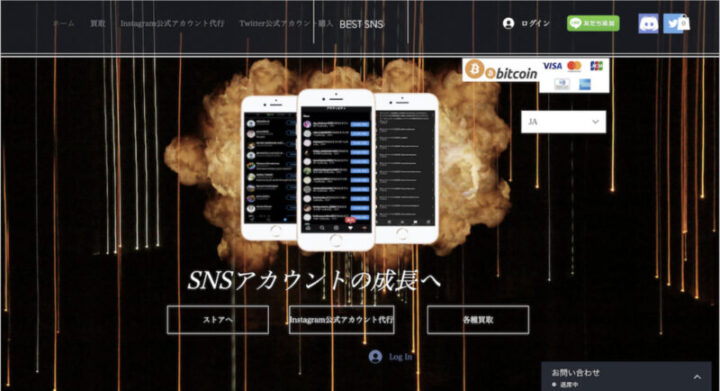Click the right phone mockup image

point(406,168)
